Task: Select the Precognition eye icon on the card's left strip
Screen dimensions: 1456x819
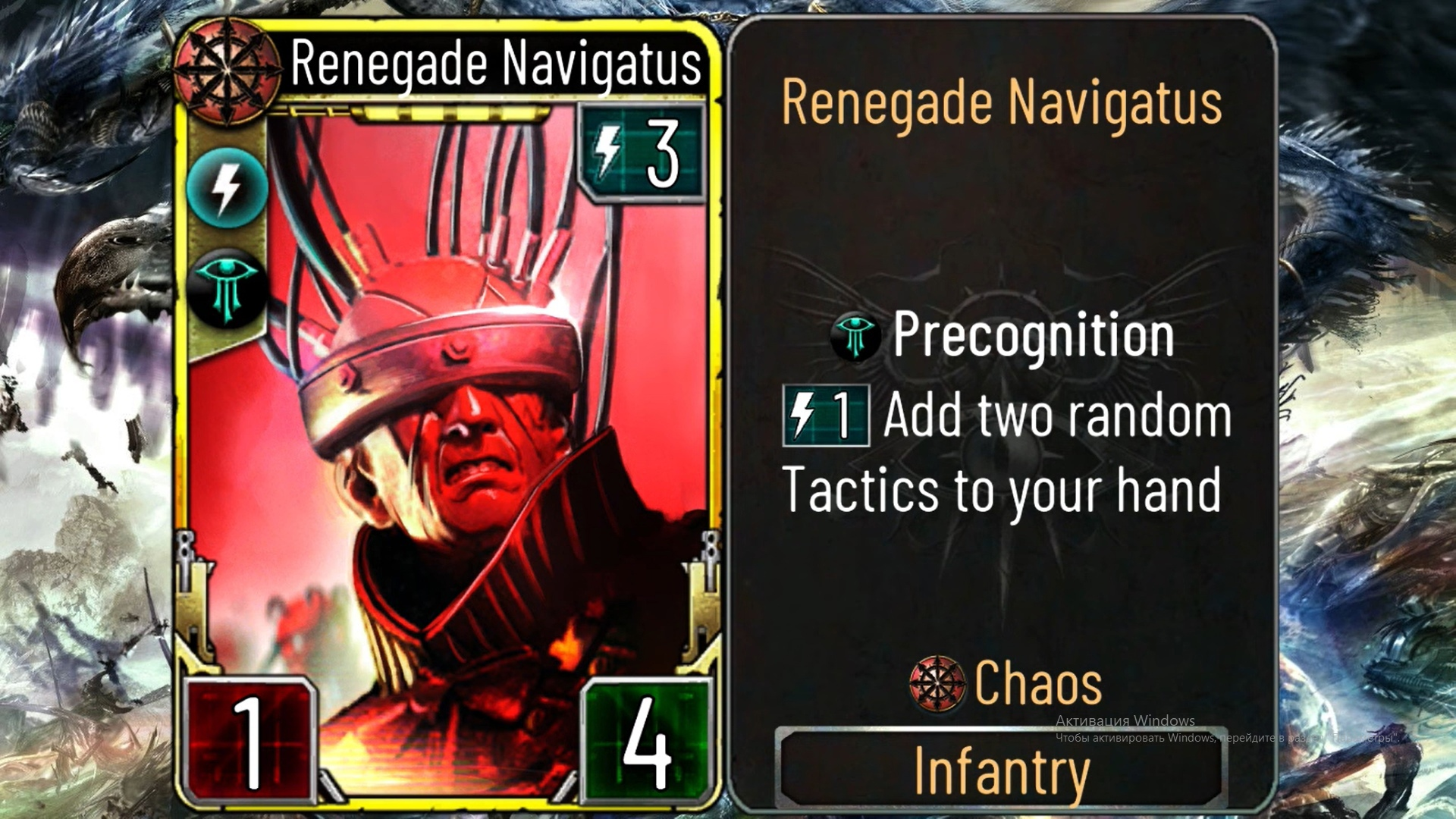Action: [227, 287]
